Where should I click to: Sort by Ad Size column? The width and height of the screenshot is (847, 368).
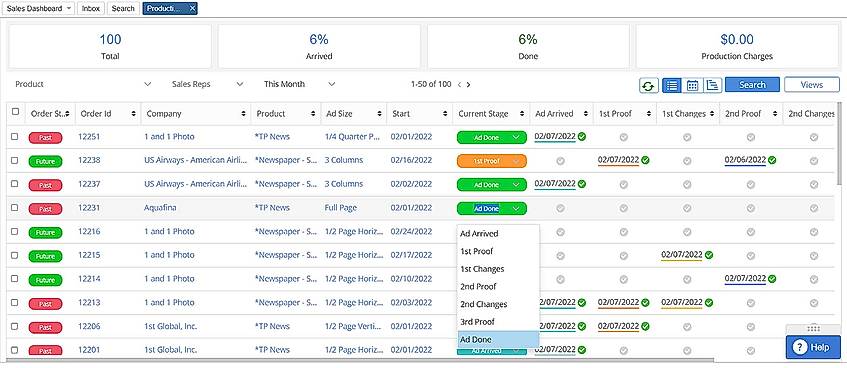(x=379, y=114)
